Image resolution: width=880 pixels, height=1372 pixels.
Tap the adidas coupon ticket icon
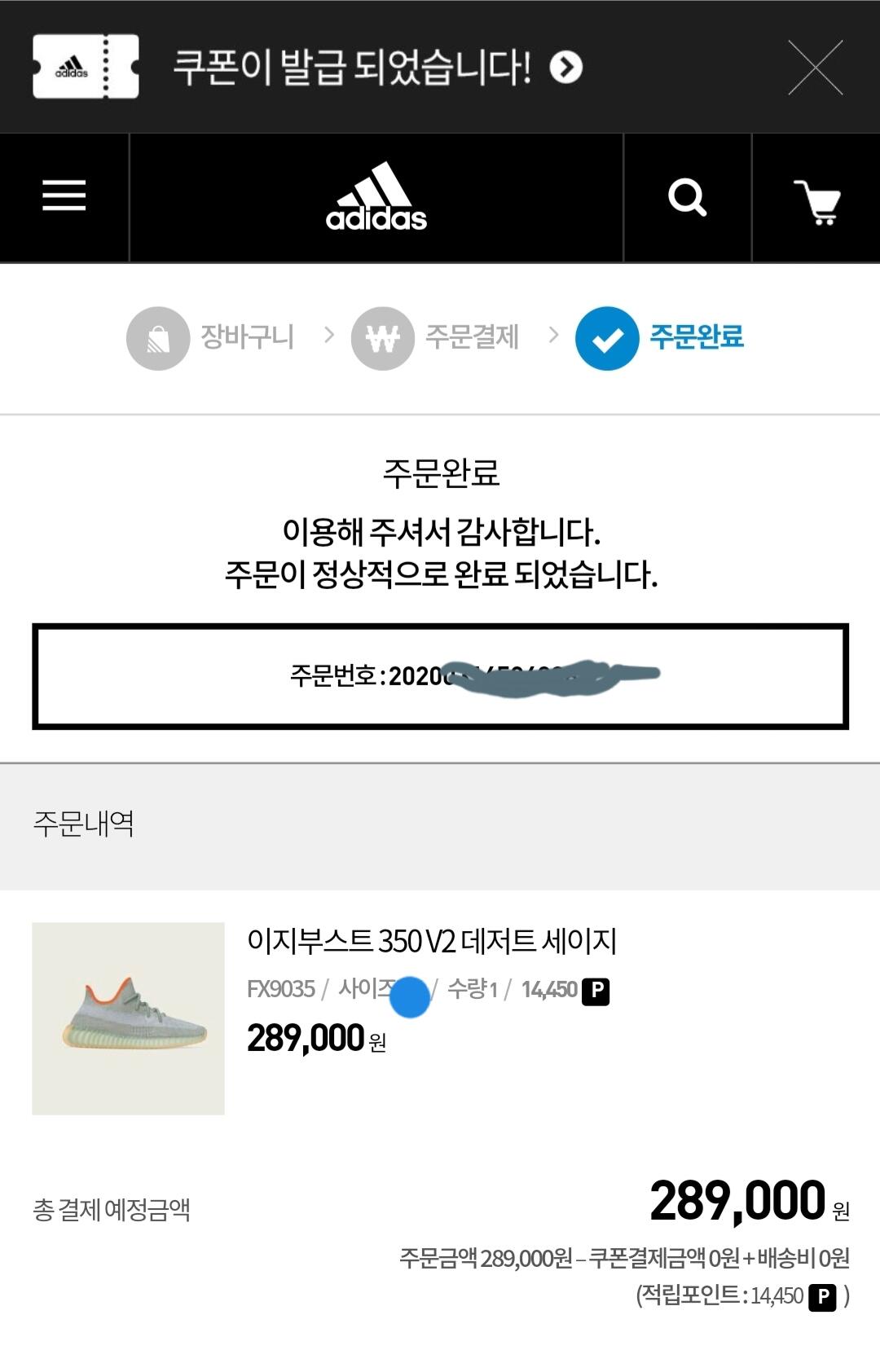pyautogui.click(x=86, y=66)
